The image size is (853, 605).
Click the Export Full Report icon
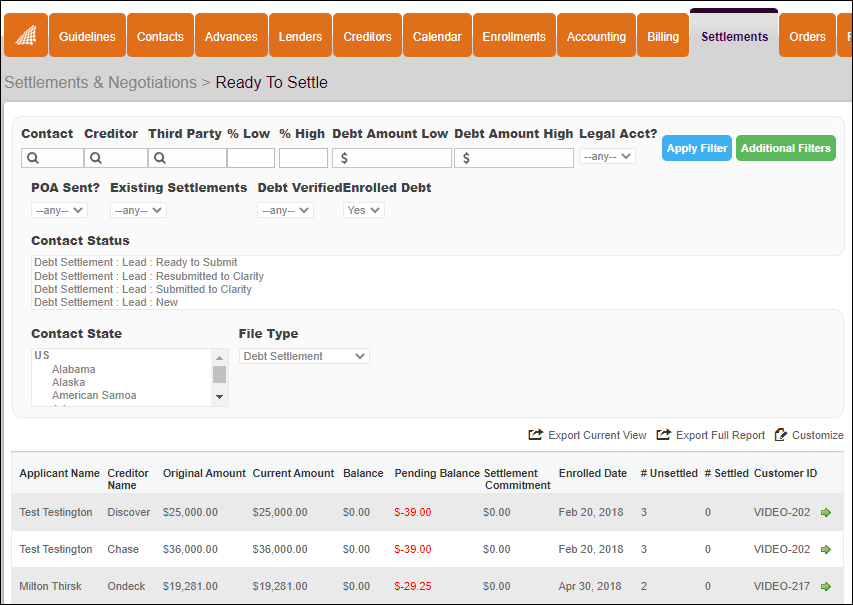point(664,435)
